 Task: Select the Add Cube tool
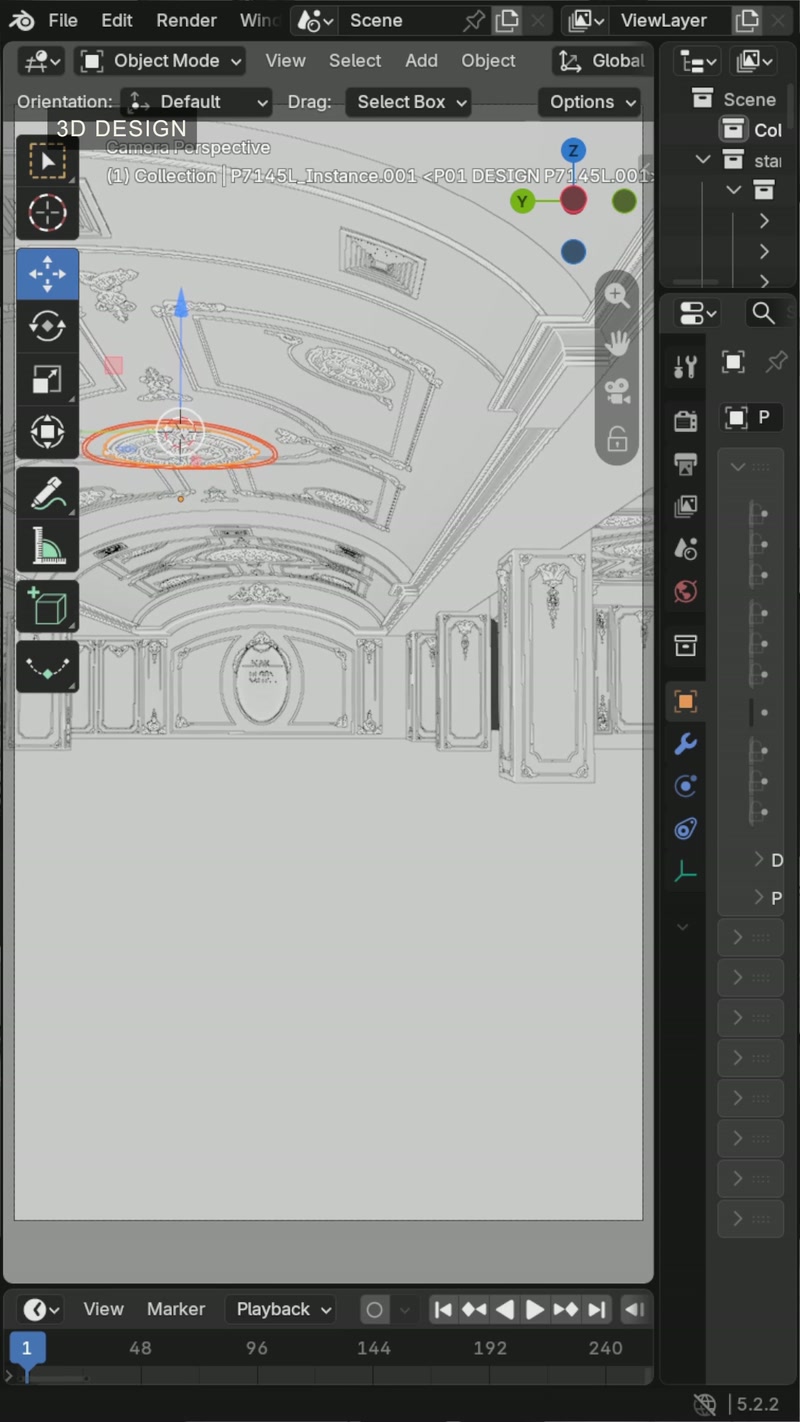47,607
